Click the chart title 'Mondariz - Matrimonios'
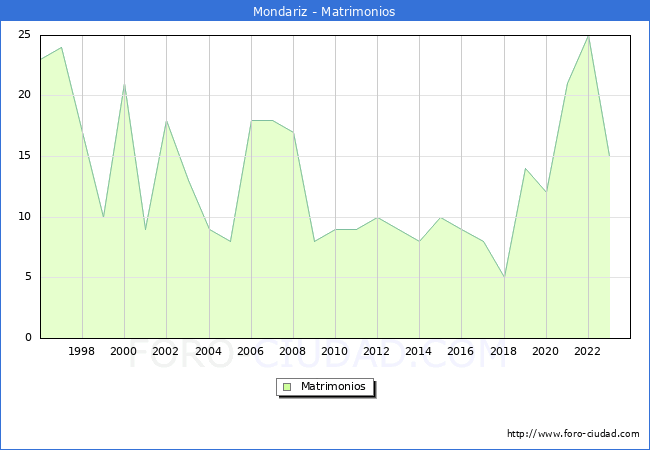This screenshot has height=450, width=650. 324,11
